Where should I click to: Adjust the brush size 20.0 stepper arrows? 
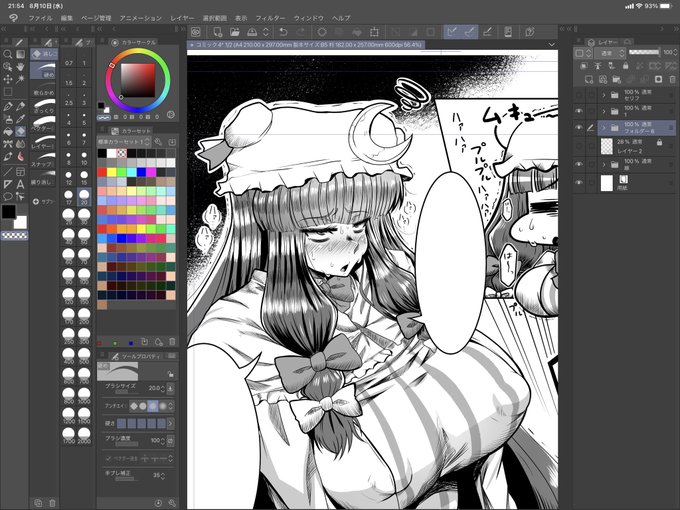click(163, 389)
